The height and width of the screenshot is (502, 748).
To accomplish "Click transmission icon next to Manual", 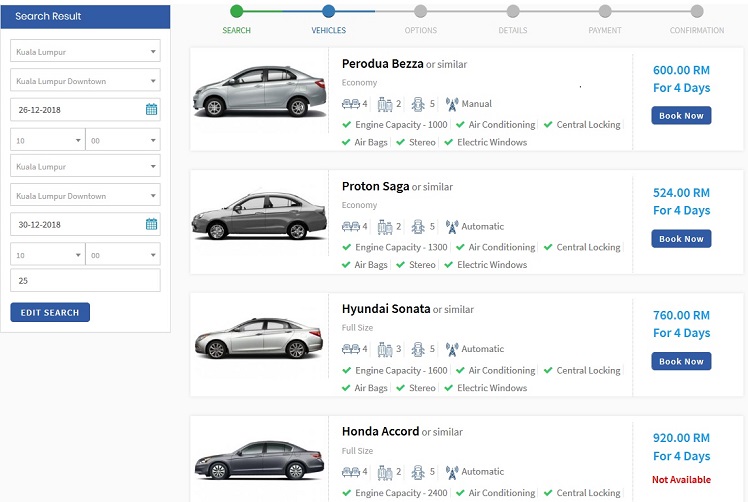I will coord(452,104).
